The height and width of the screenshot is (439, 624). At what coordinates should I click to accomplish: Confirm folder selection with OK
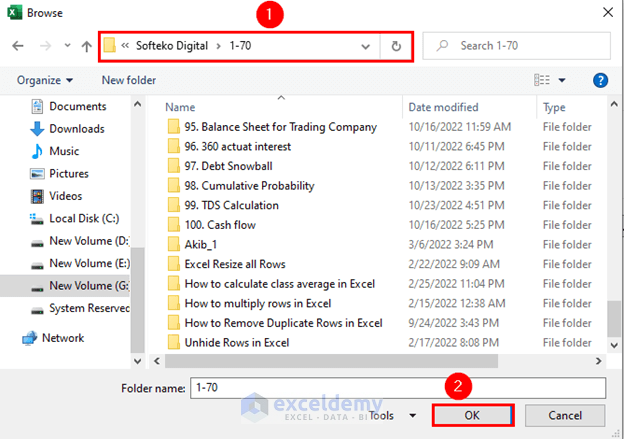473,416
